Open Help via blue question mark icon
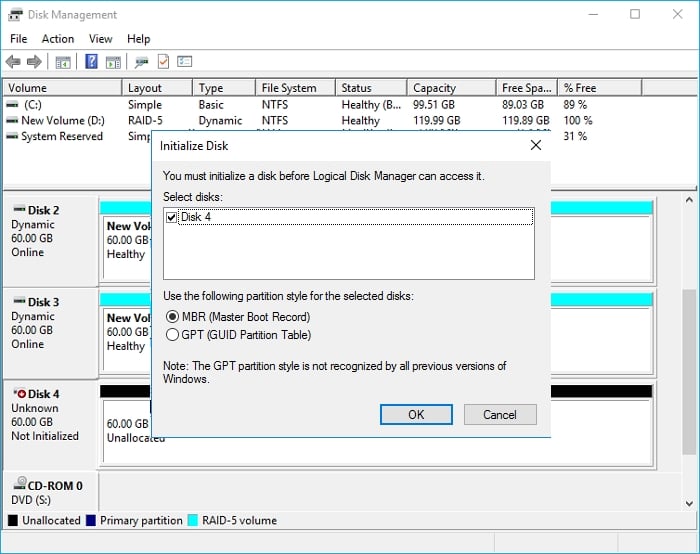Screen dimensions: 700x554 click(x=91, y=62)
